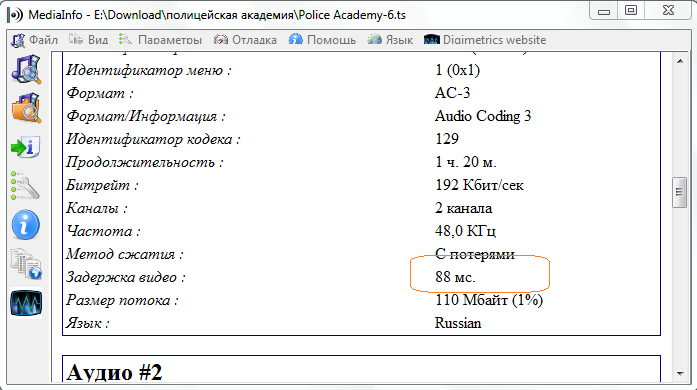This screenshot has width=697, height=390.
Task: Open the Язык menu
Action: pyautogui.click(x=390, y=40)
